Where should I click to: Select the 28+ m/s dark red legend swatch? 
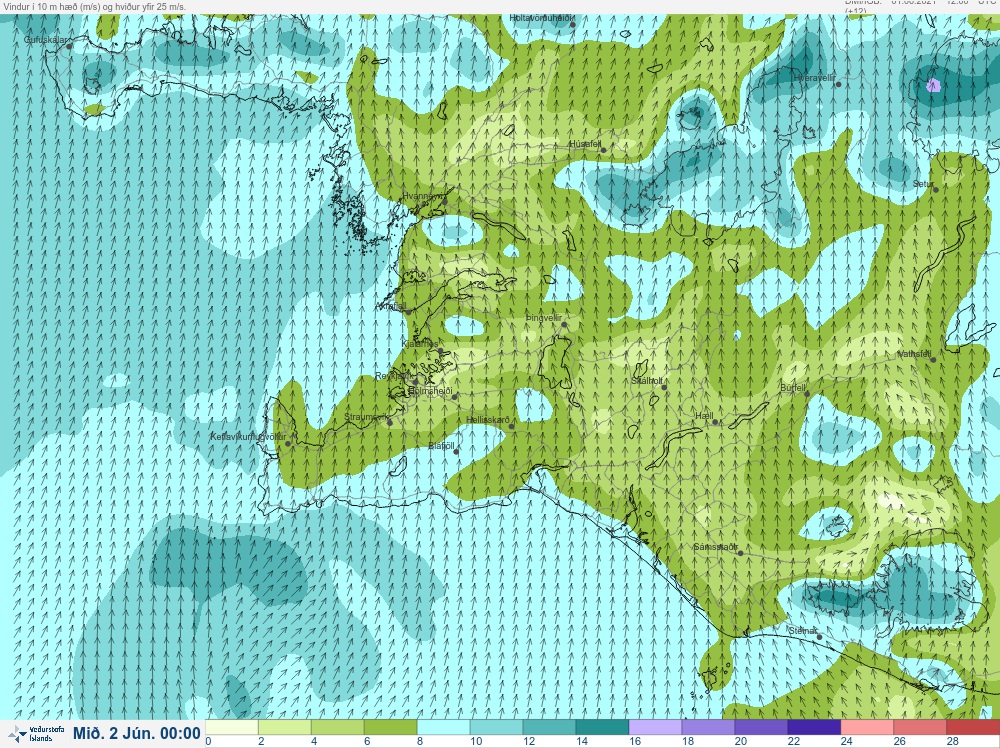click(973, 728)
